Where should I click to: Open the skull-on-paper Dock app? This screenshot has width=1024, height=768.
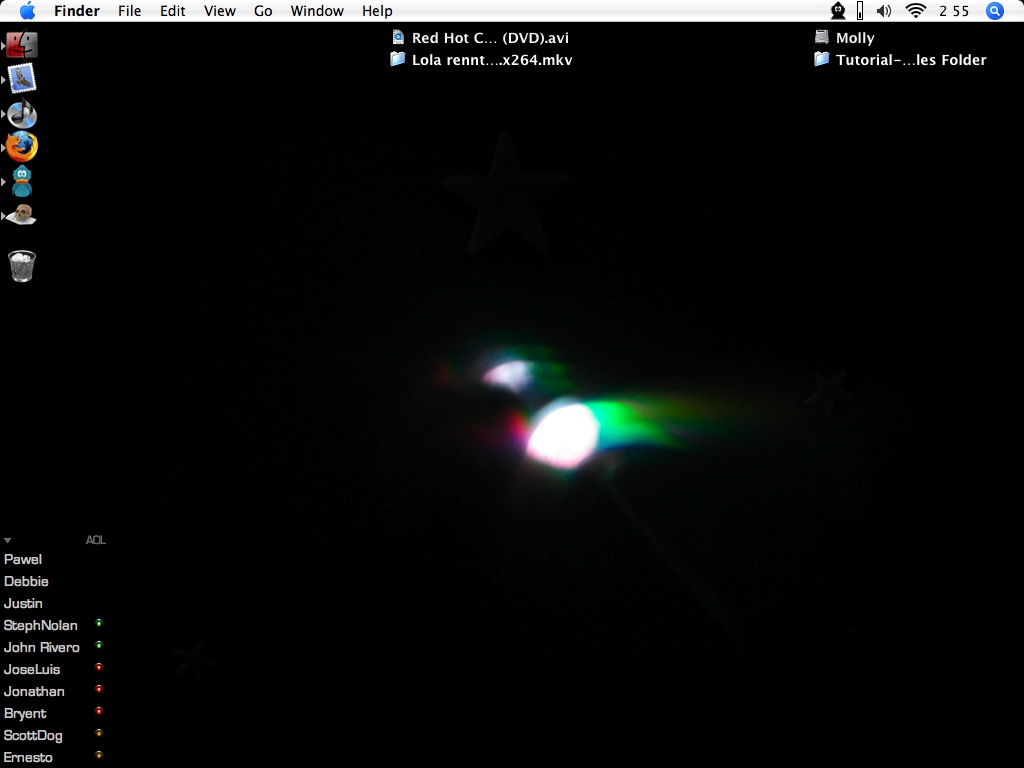coord(21,214)
